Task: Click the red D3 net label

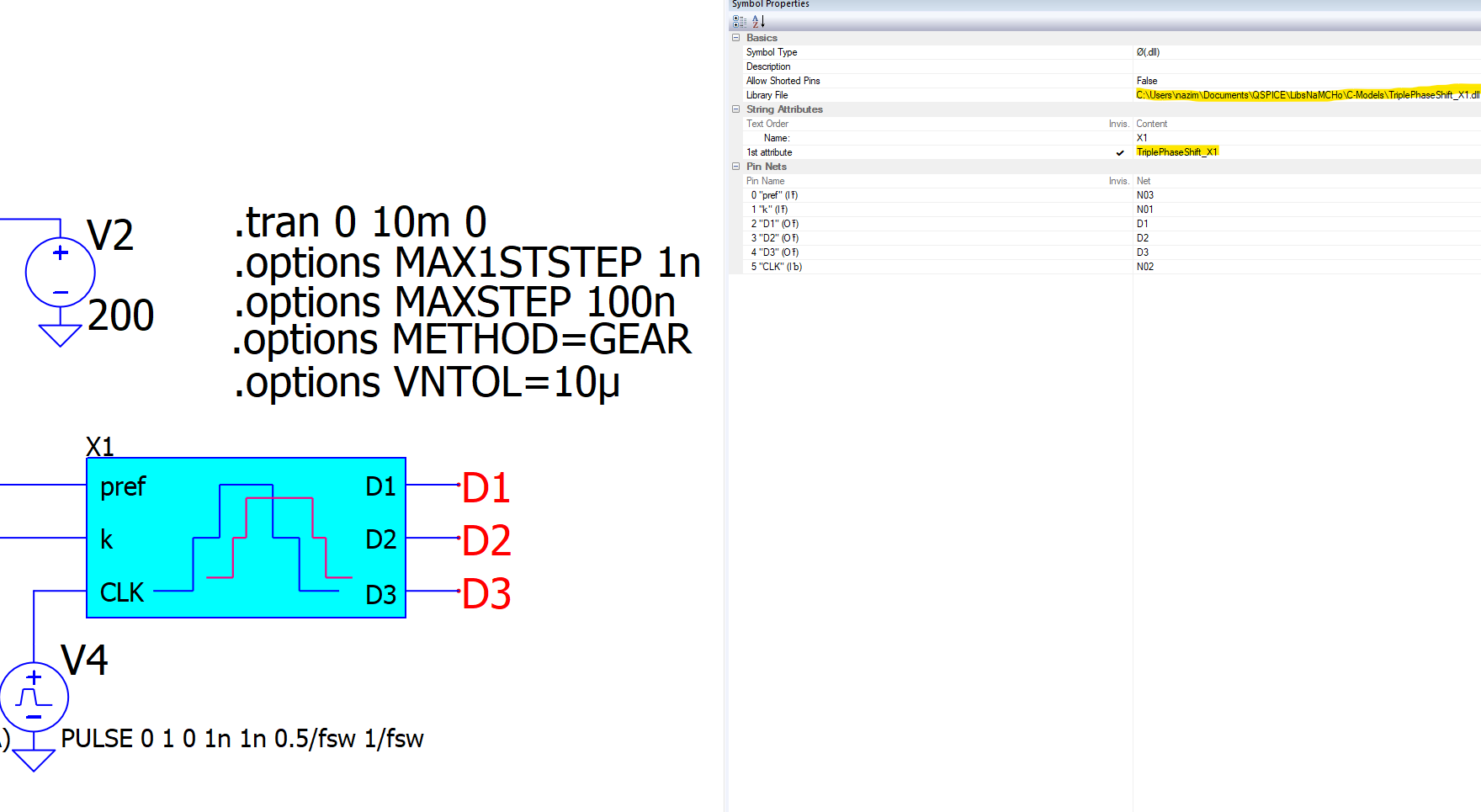Action: [x=486, y=594]
